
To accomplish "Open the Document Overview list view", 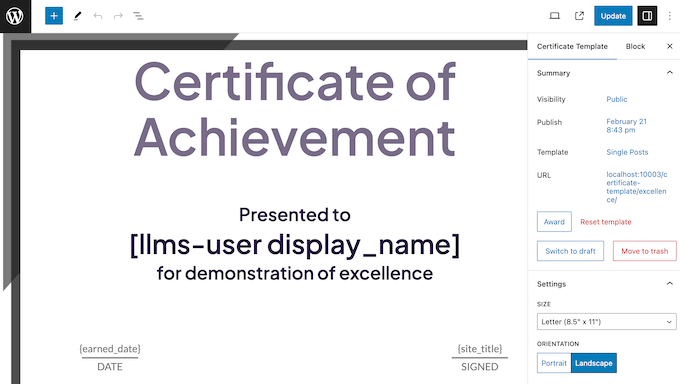I will pyautogui.click(x=138, y=16).
